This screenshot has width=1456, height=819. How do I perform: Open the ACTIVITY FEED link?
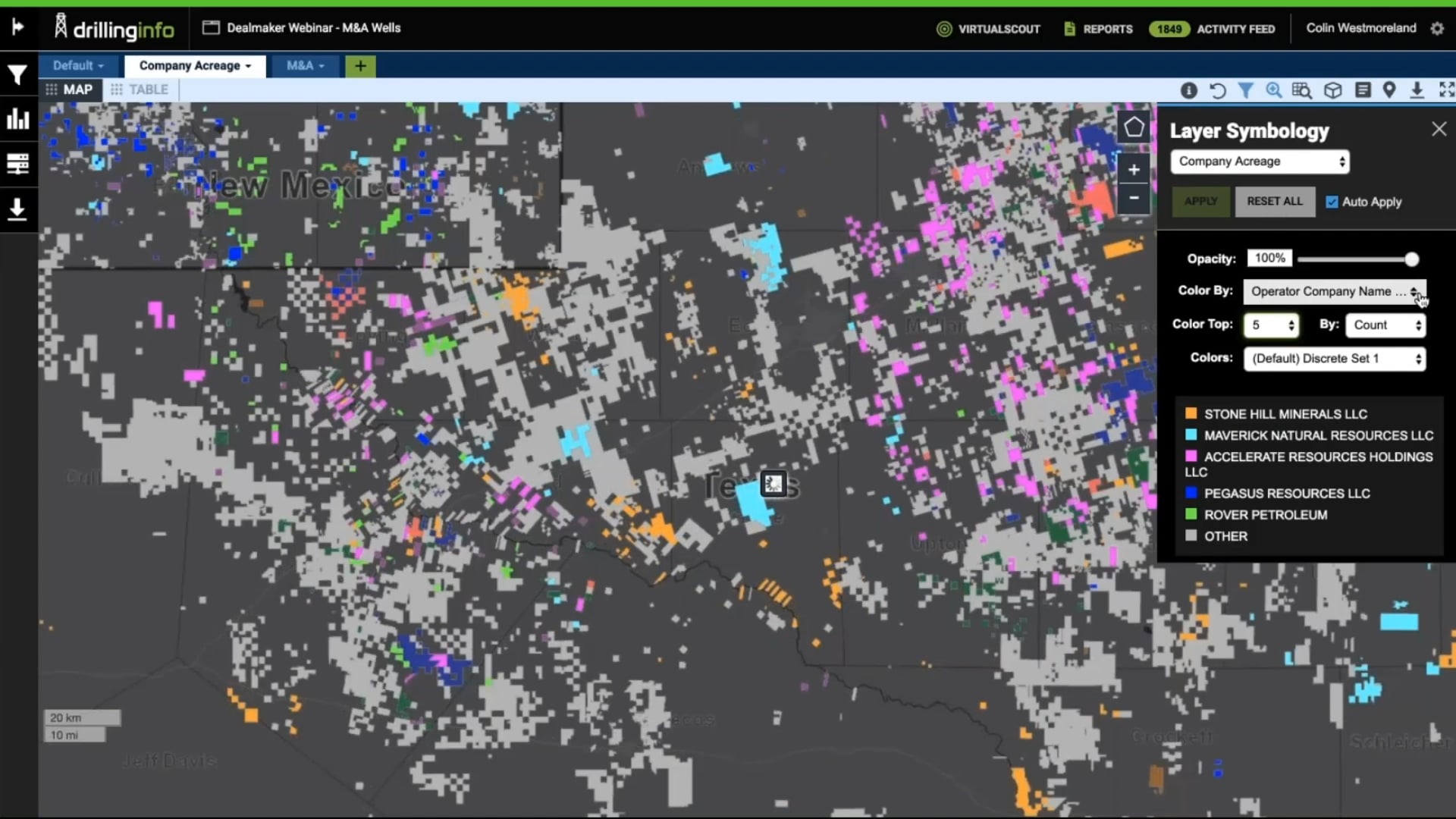[1235, 29]
